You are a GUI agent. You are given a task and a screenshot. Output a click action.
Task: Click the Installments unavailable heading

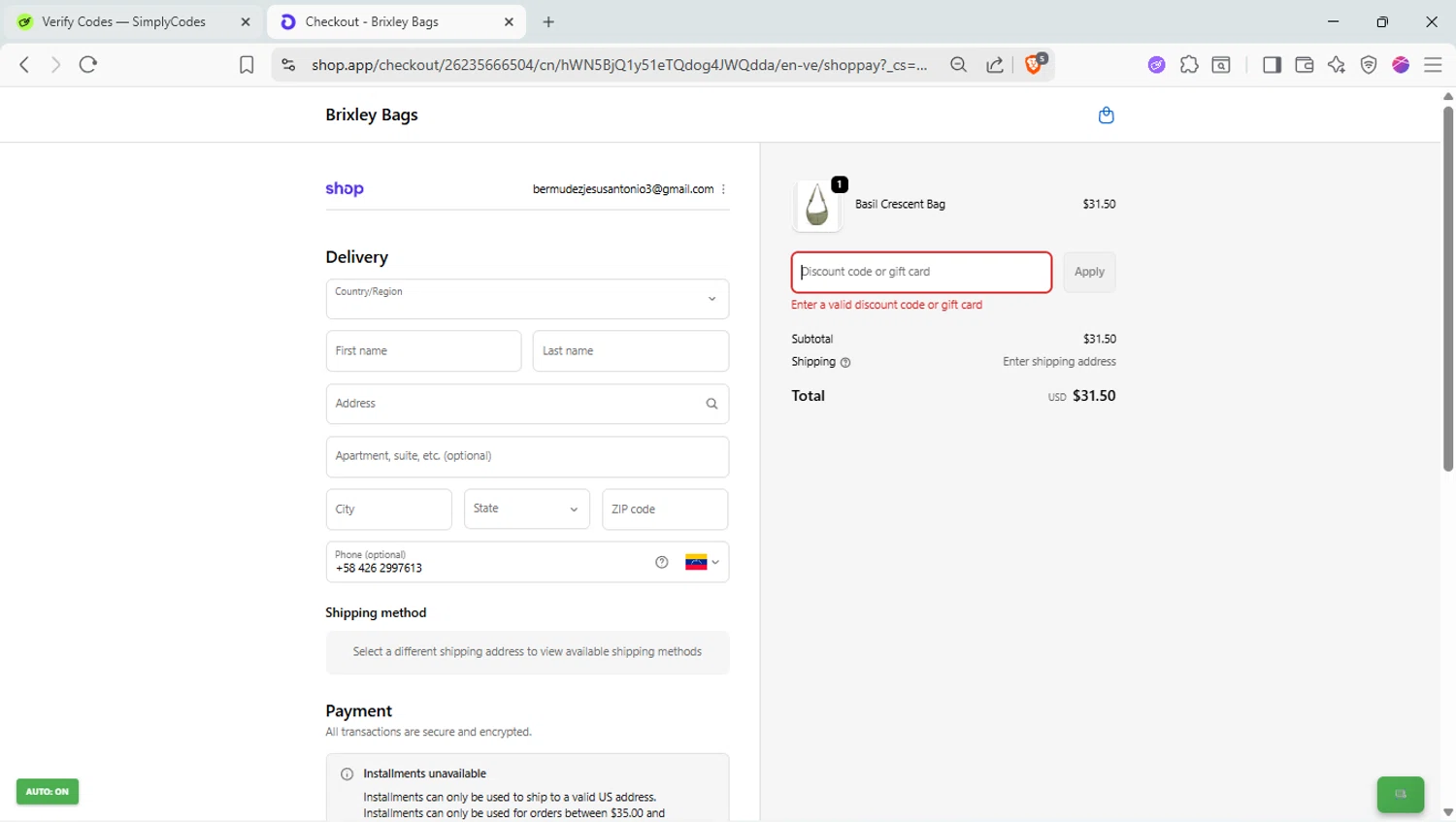[425, 773]
